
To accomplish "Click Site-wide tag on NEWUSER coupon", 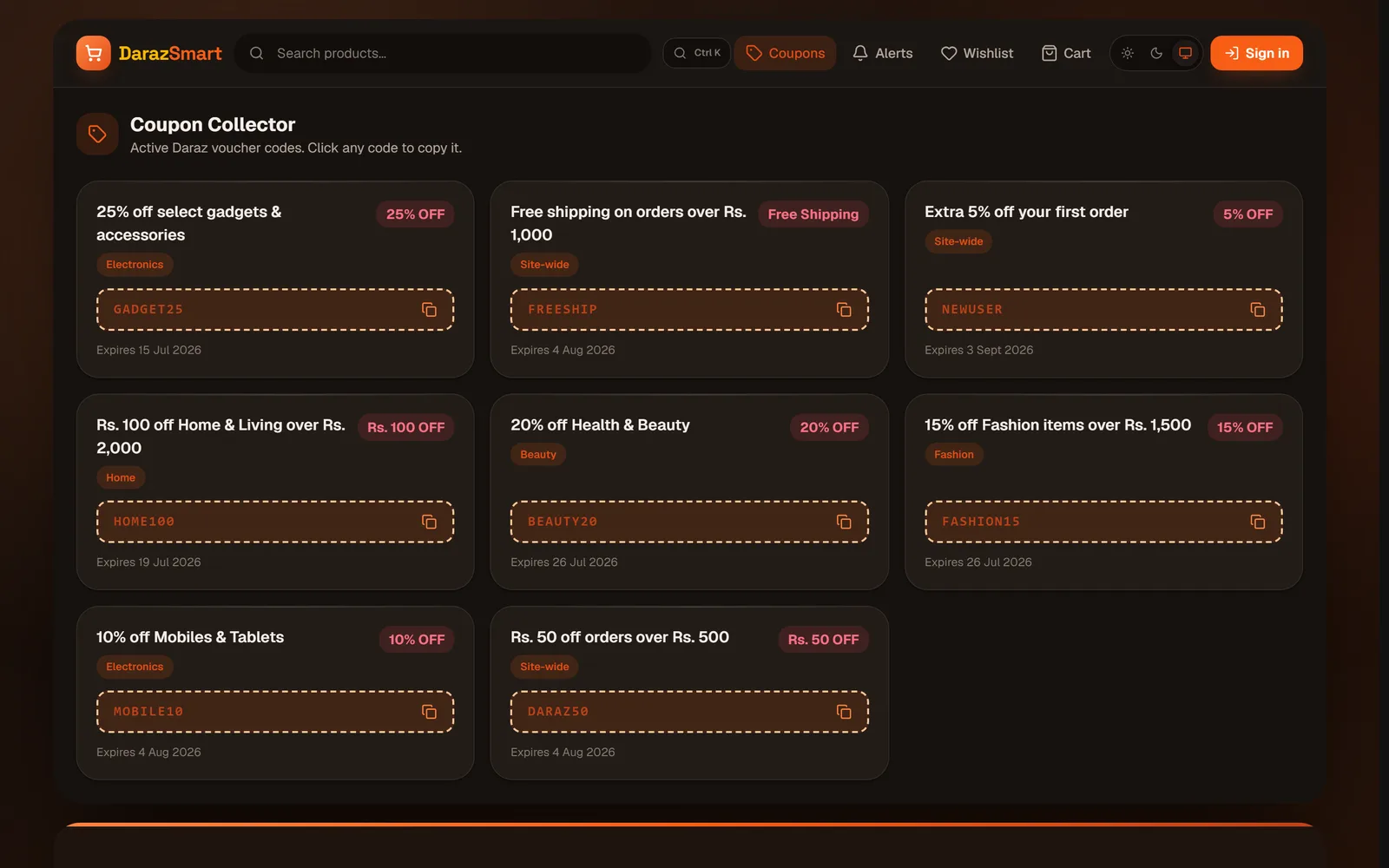I will point(958,241).
